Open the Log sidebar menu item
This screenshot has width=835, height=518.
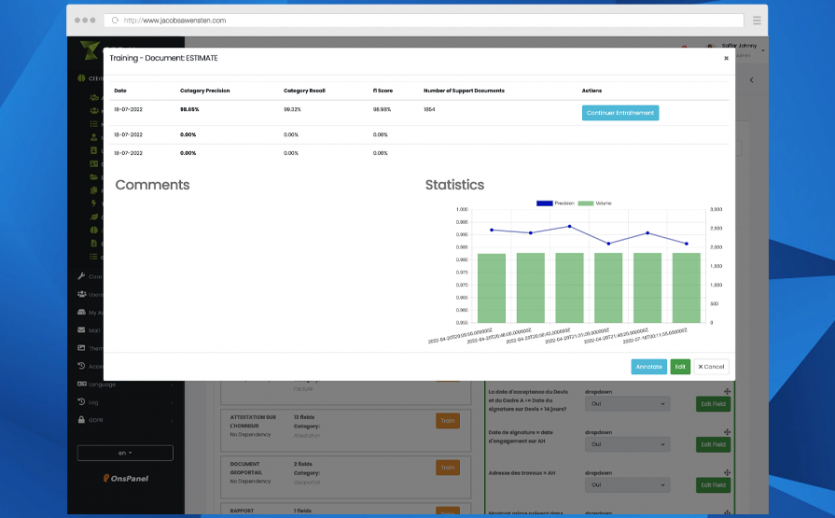tap(126, 402)
